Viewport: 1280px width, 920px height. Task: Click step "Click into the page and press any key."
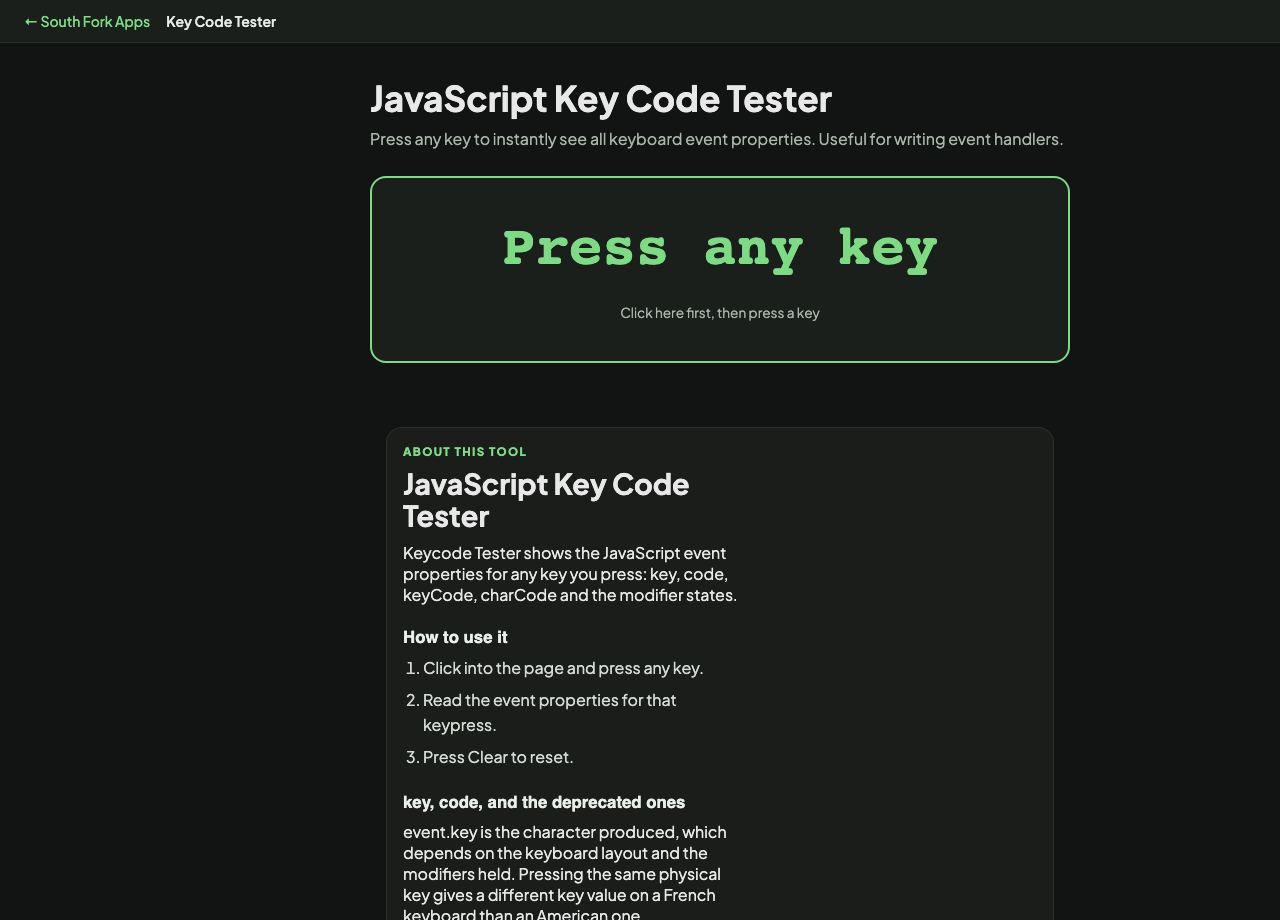pos(563,668)
